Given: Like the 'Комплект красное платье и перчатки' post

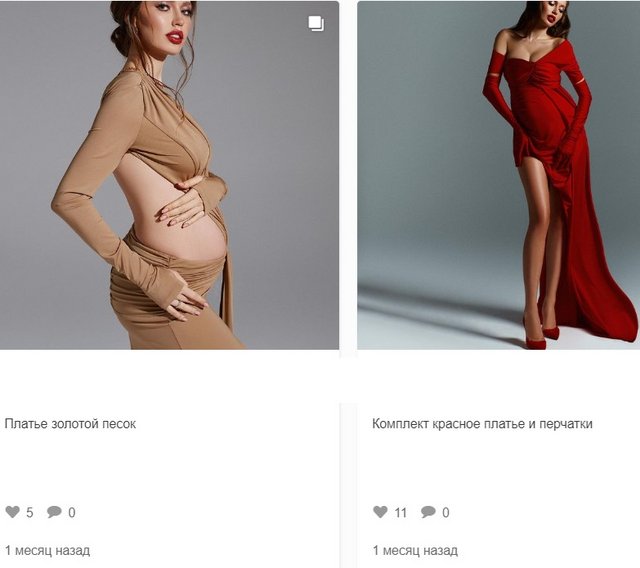Looking at the screenshot, I should coord(380,512).
